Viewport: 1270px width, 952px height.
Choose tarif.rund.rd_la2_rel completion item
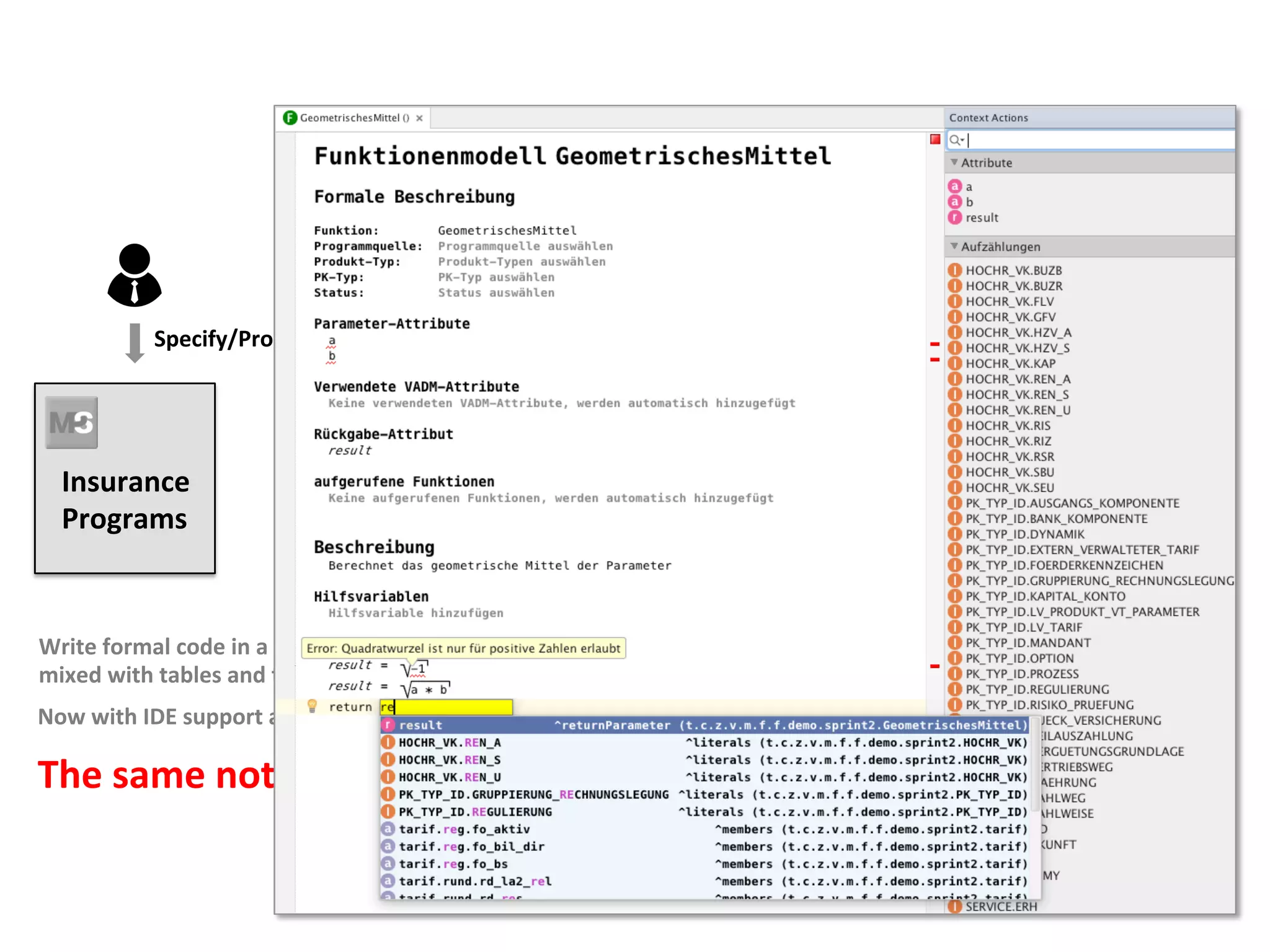click(x=704, y=881)
